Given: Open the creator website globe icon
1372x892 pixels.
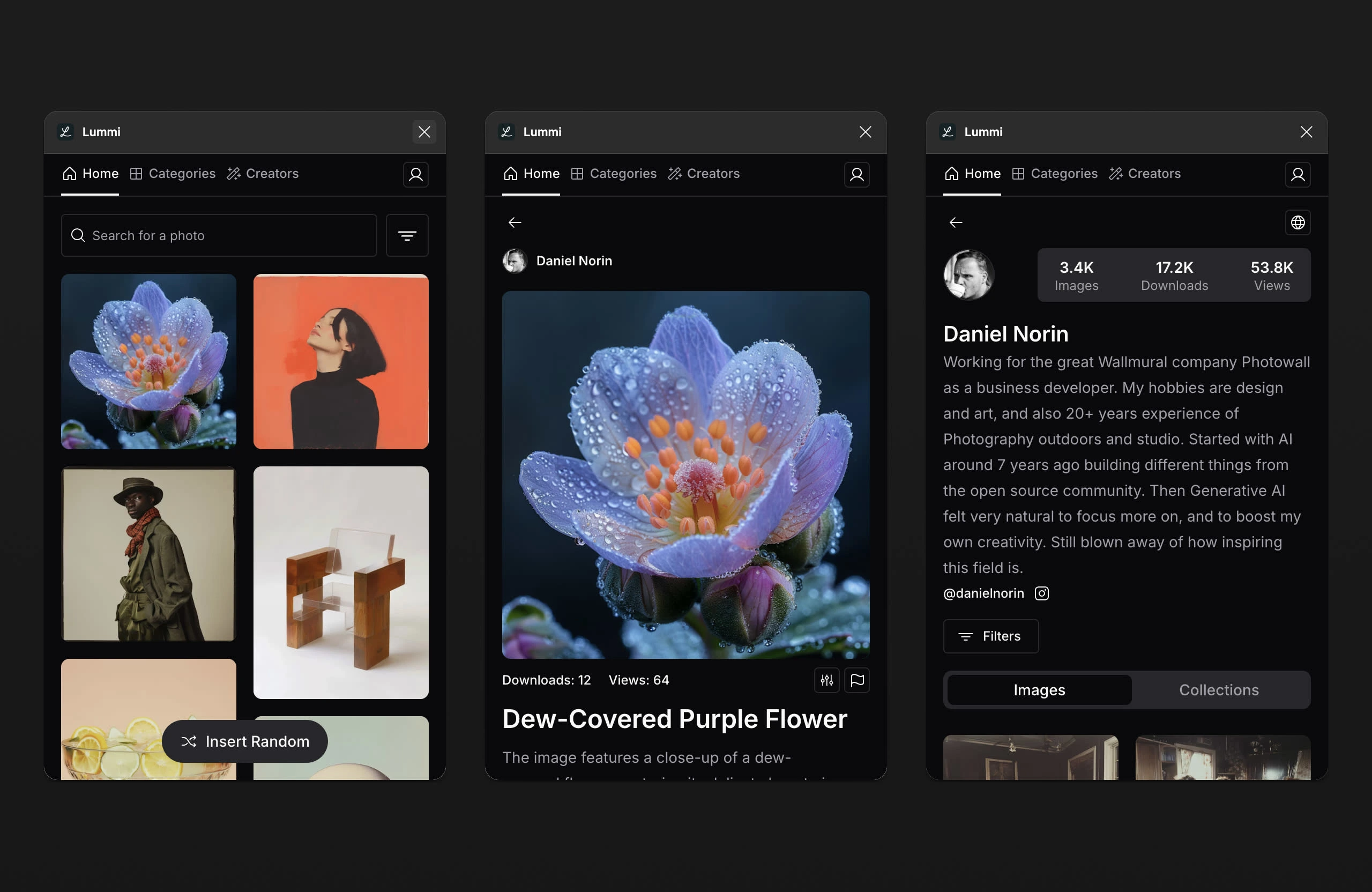Looking at the screenshot, I should pos(1298,222).
